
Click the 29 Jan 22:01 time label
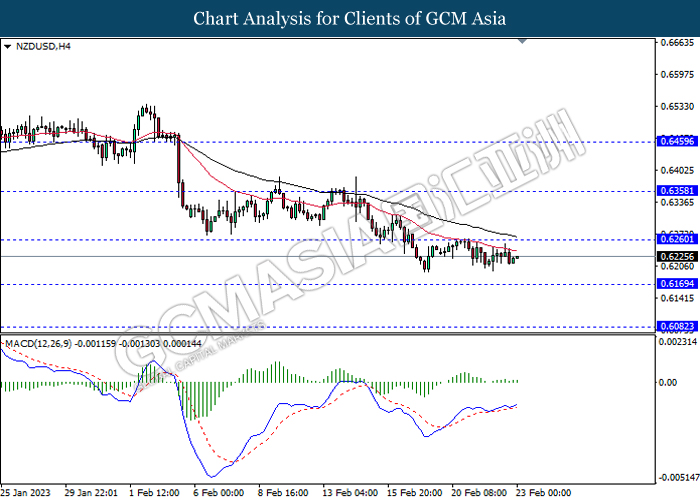(91, 493)
